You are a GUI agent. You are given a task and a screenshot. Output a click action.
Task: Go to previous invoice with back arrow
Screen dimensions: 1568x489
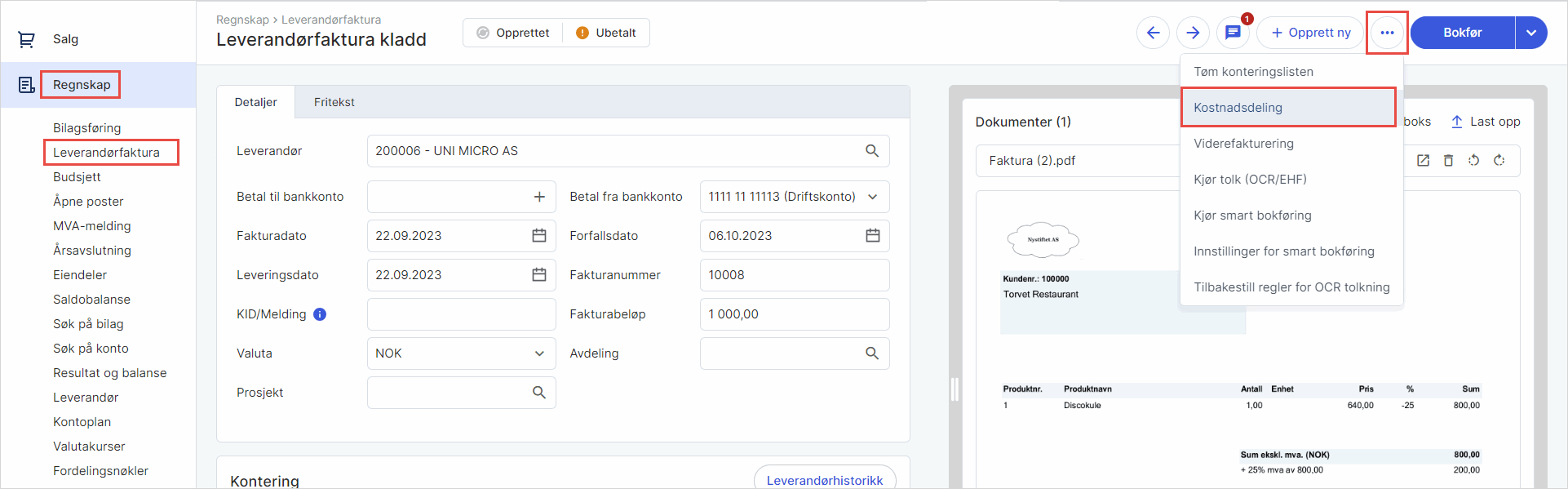pos(1153,33)
